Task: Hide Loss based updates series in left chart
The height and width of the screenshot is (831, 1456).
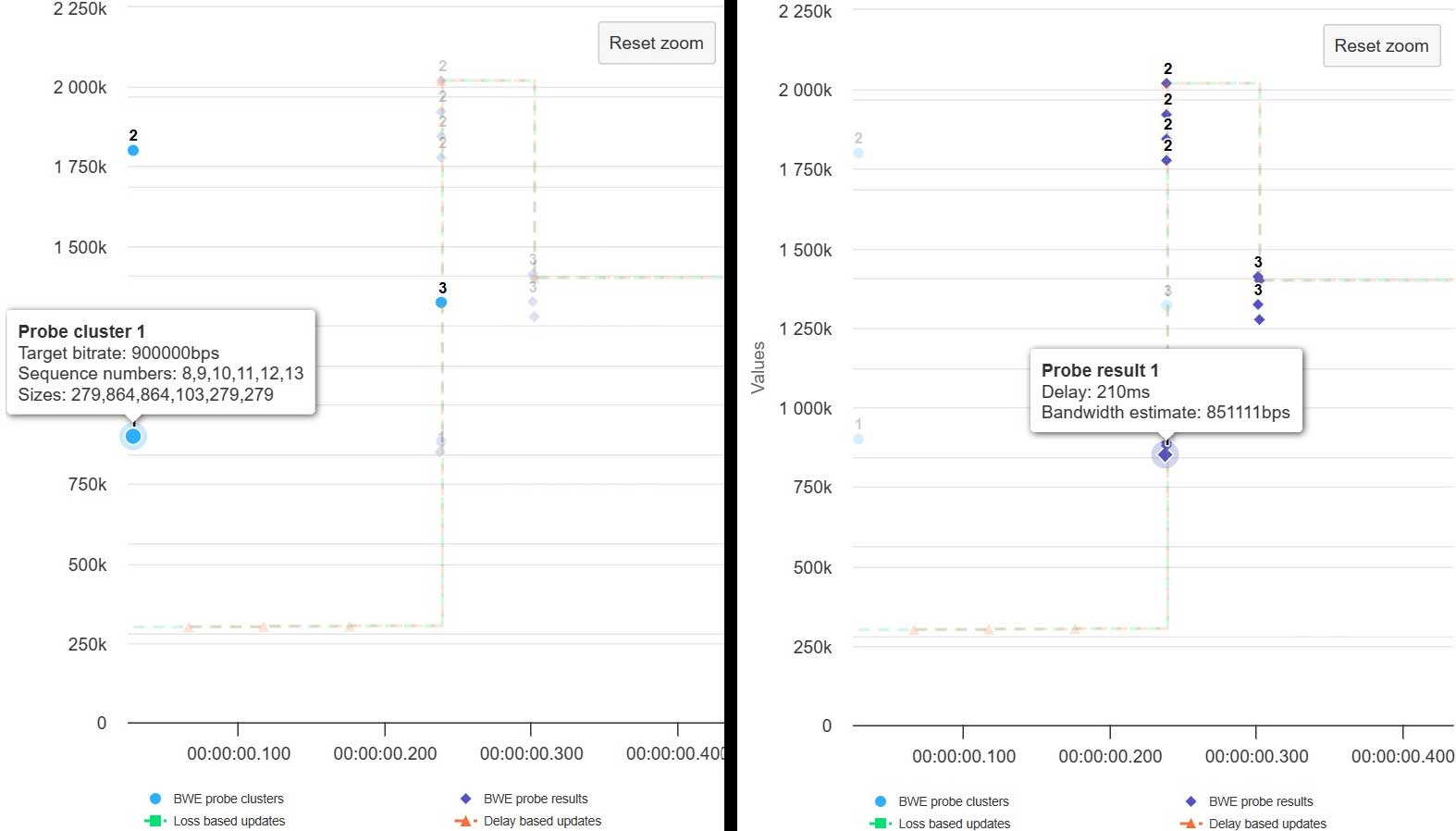Action: 228,821
